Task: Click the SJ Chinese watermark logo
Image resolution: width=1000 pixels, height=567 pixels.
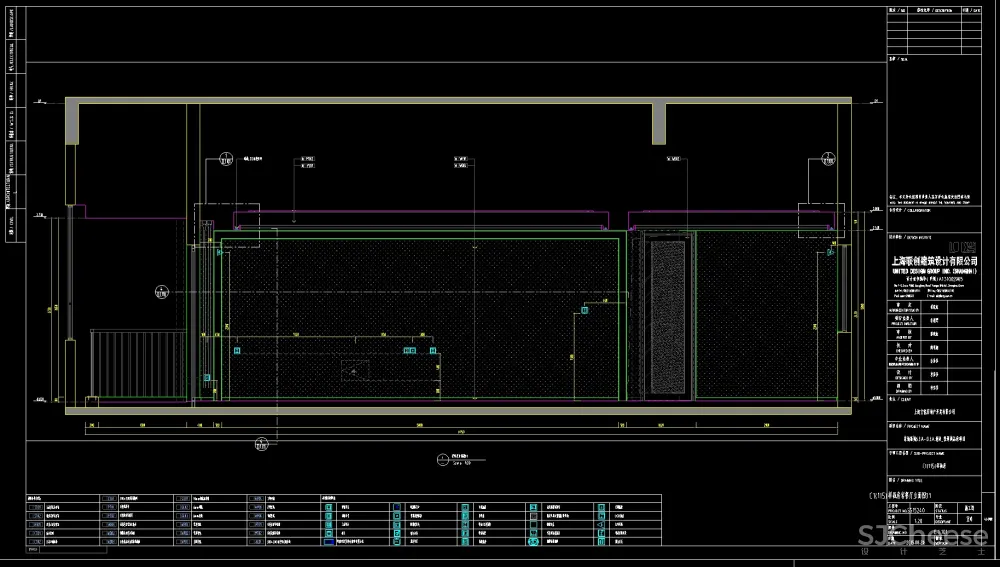Action: [x=920, y=538]
